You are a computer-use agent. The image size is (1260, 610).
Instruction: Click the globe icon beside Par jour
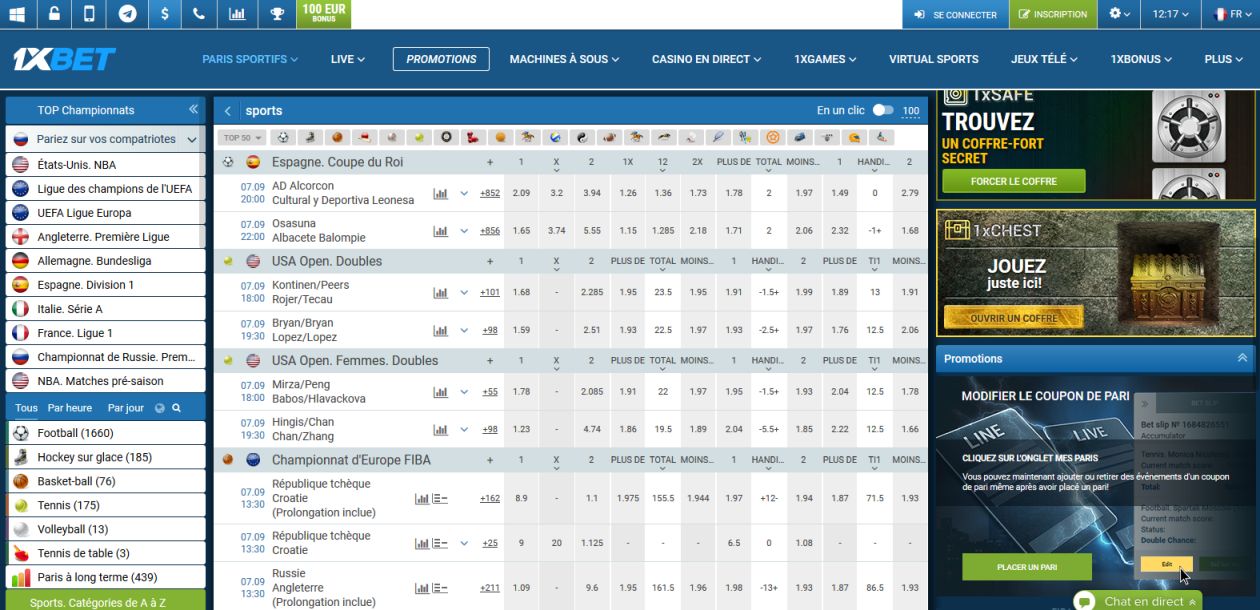pyautogui.click(x=159, y=408)
